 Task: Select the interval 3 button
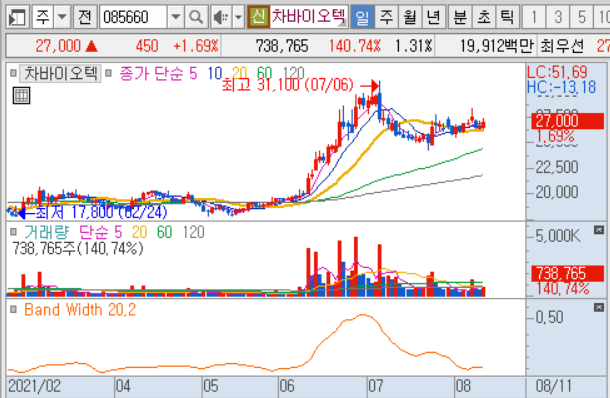click(558, 17)
